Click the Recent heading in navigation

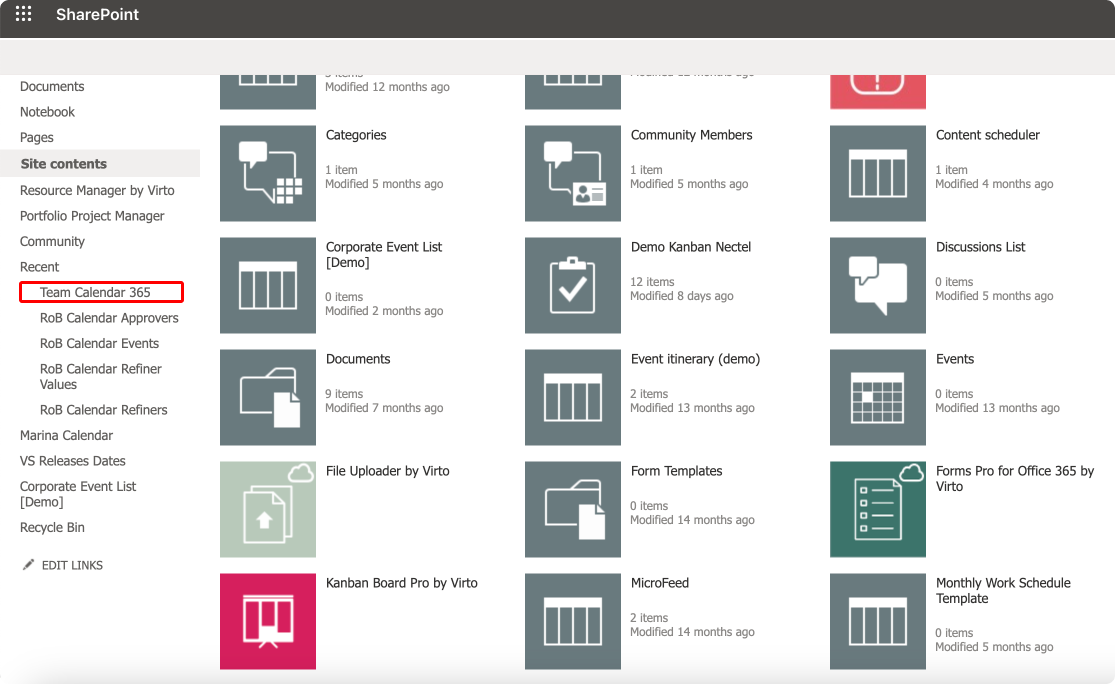(x=39, y=267)
